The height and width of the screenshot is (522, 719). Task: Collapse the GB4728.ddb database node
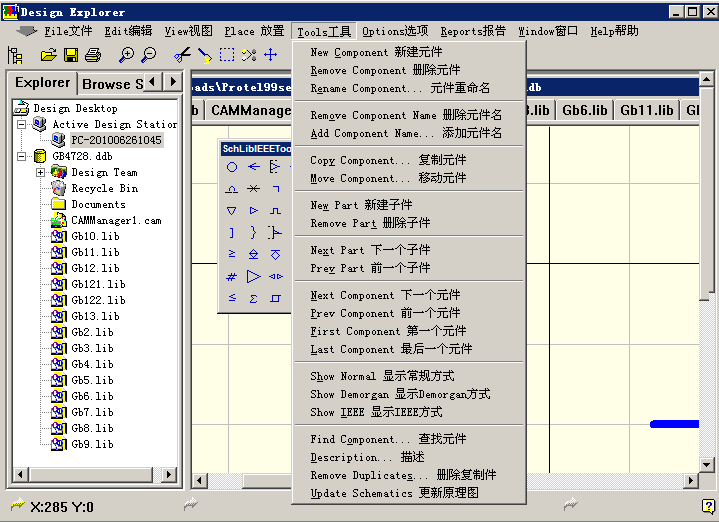[22, 156]
